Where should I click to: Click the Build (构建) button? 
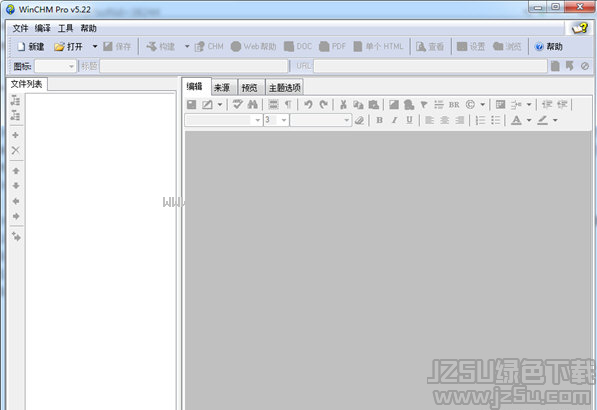pos(161,46)
